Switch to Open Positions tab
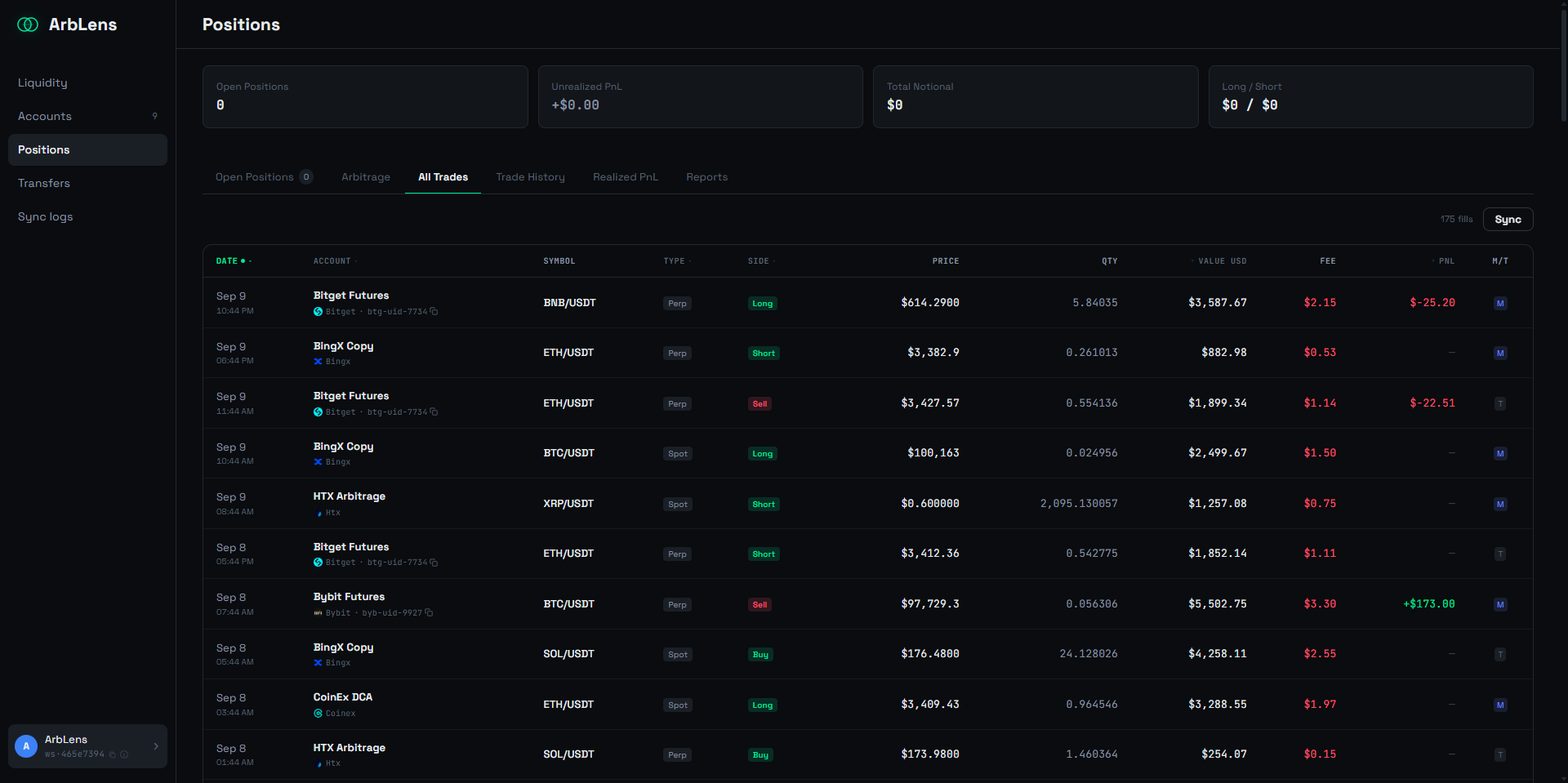This screenshot has width=1568, height=783. 264,177
